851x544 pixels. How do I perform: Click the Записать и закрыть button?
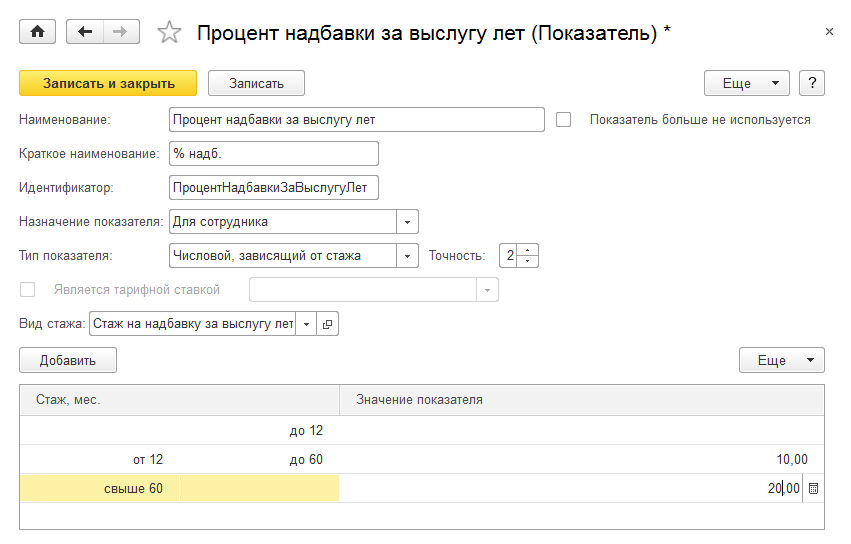click(108, 83)
